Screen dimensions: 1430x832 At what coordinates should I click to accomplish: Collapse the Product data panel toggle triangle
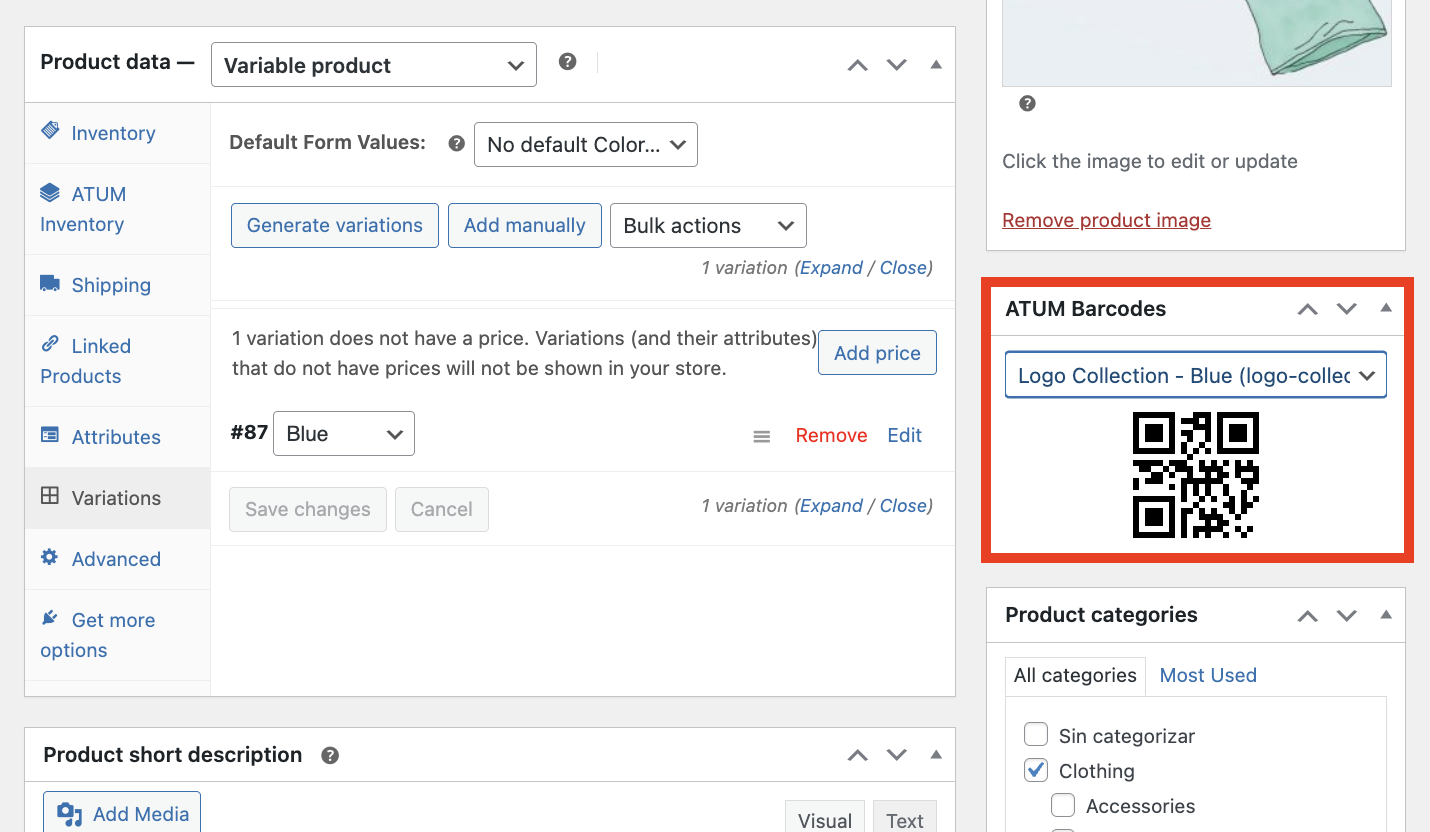(x=936, y=64)
